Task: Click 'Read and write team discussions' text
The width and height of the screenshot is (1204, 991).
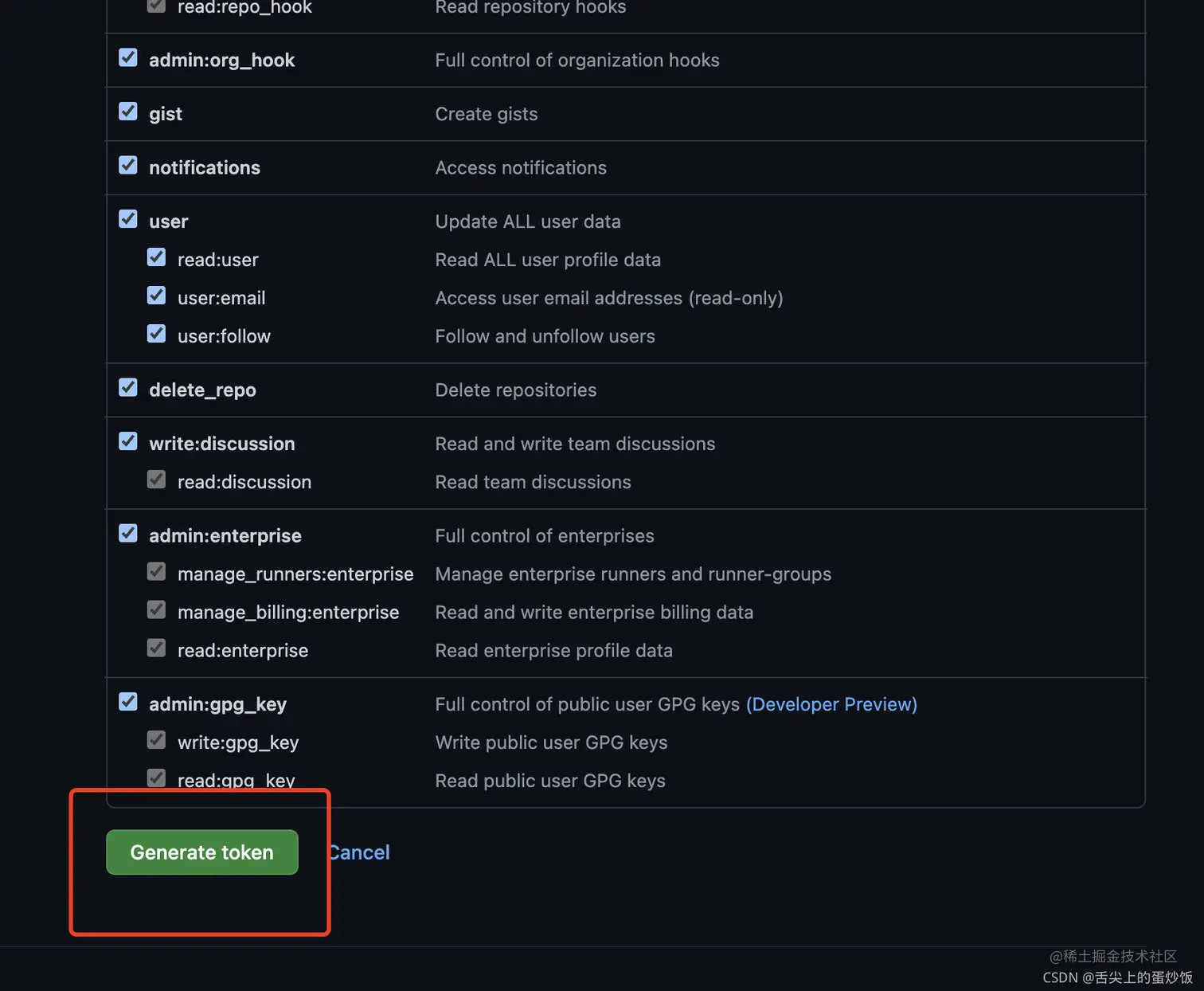Action: pos(575,444)
